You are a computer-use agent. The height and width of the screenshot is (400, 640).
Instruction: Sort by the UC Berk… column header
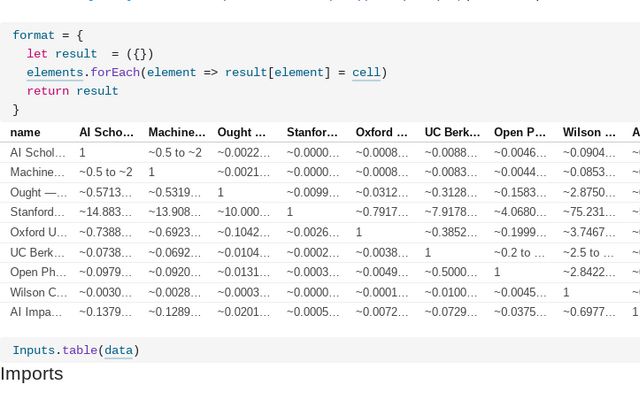pos(452,132)
